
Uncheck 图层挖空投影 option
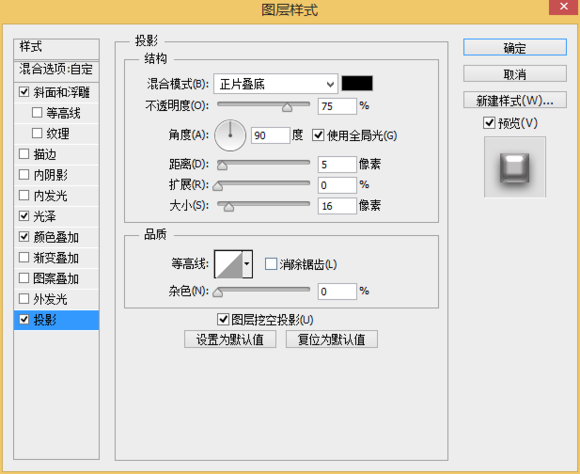pyautogui.click(x=223, y=319)
